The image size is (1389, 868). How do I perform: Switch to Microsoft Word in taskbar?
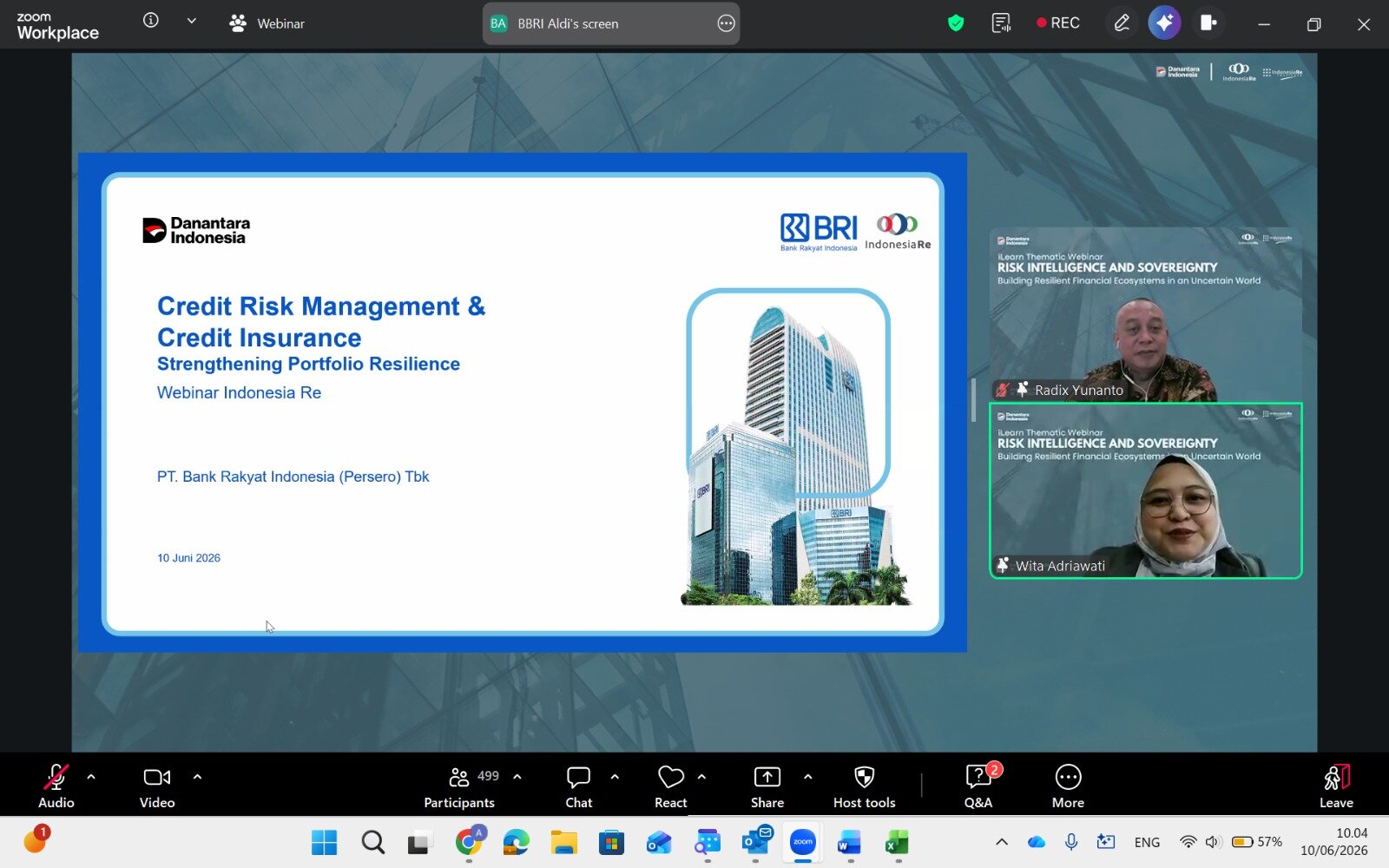850,842
